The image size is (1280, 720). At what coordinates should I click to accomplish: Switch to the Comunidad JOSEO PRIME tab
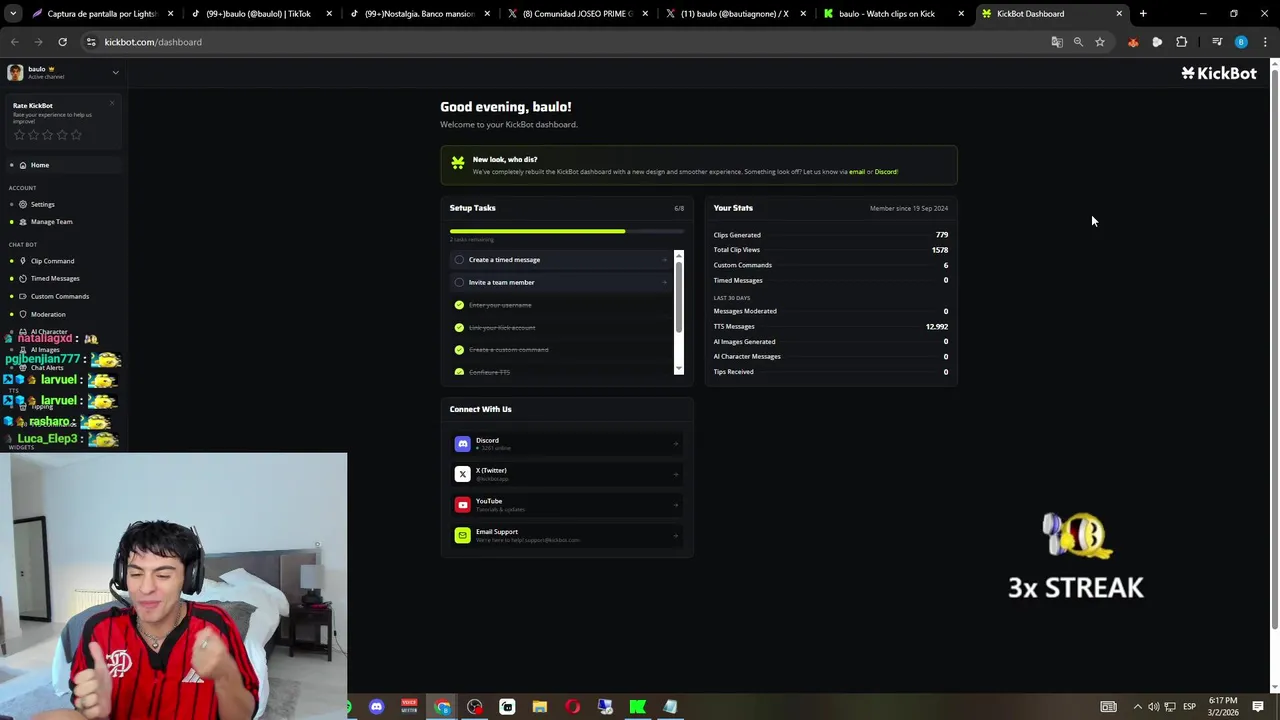(577, 14)
